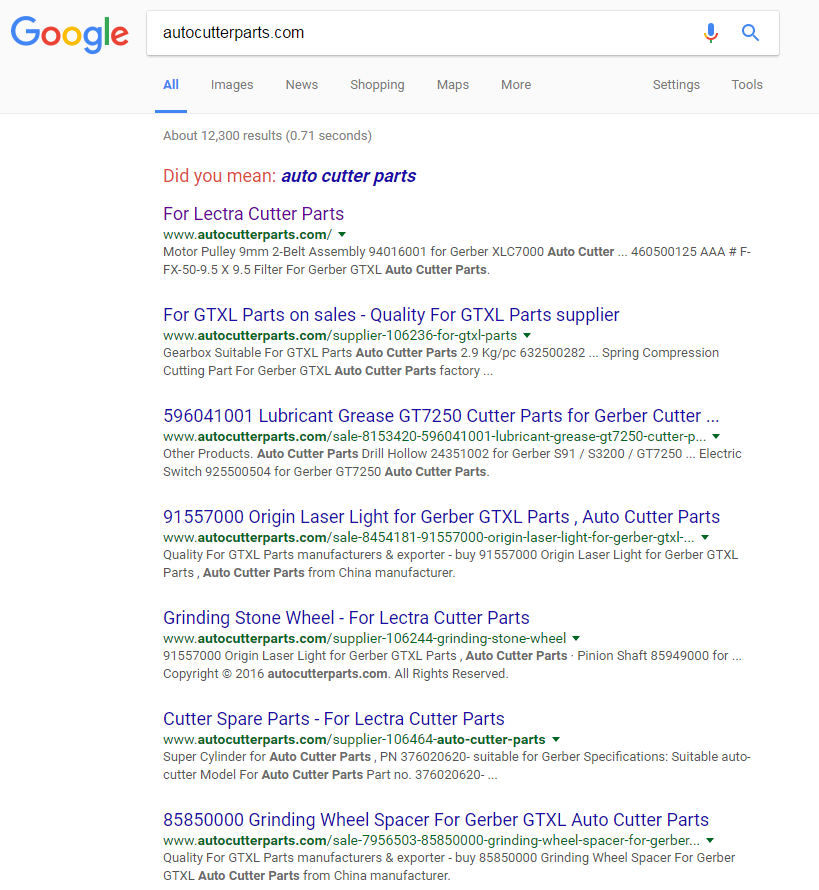Switch to the Images tab
The height and width of the screenshot is (890, 819).
click(x=232, y=85)
